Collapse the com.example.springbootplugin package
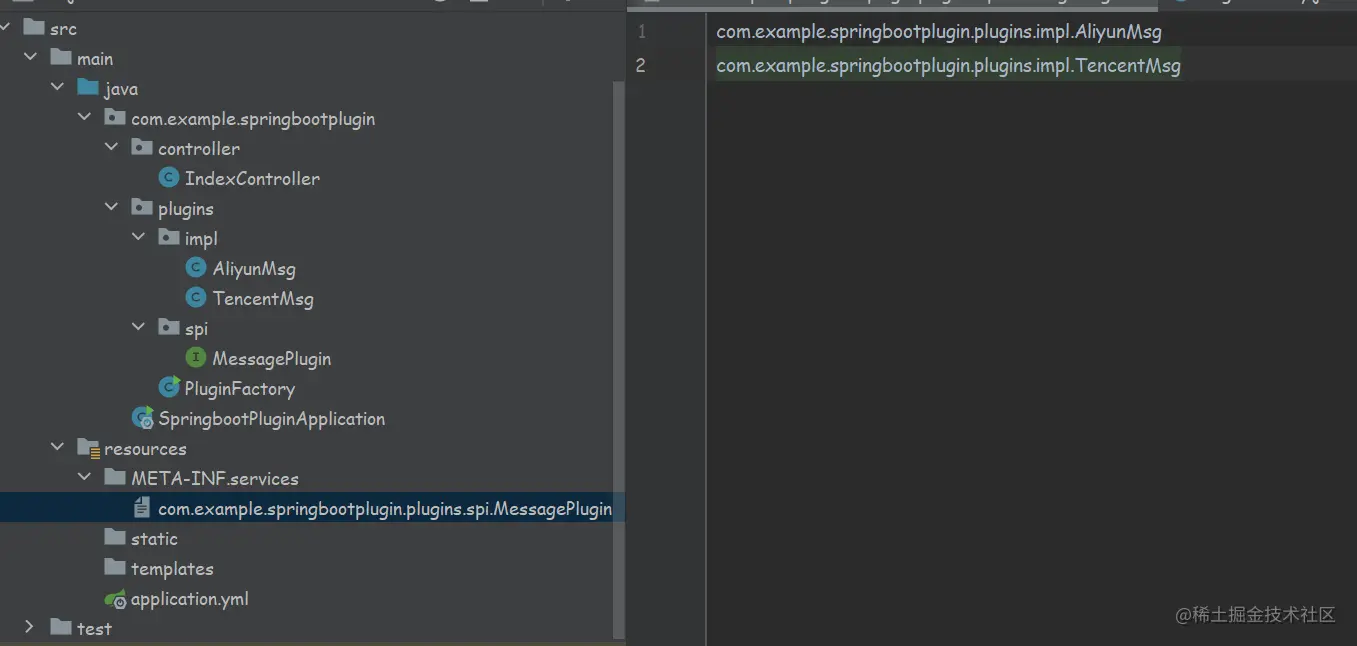 point(84,118)
